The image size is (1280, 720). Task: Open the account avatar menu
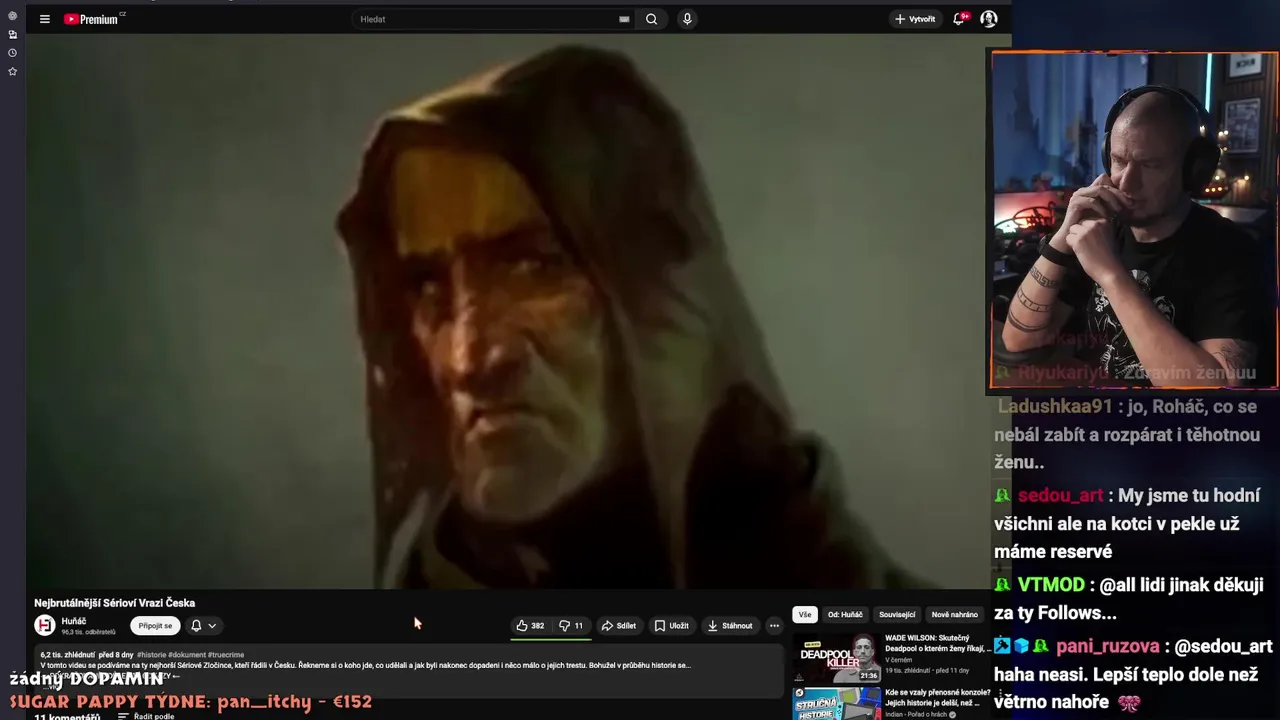coord(989,19)
